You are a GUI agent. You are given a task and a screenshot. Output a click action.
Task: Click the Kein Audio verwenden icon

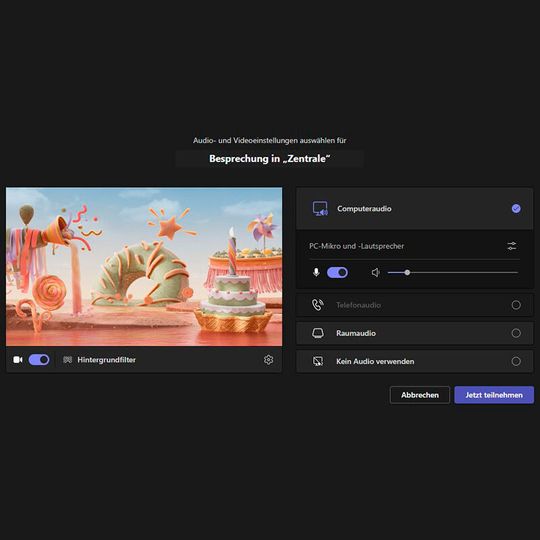pos(318,361)
